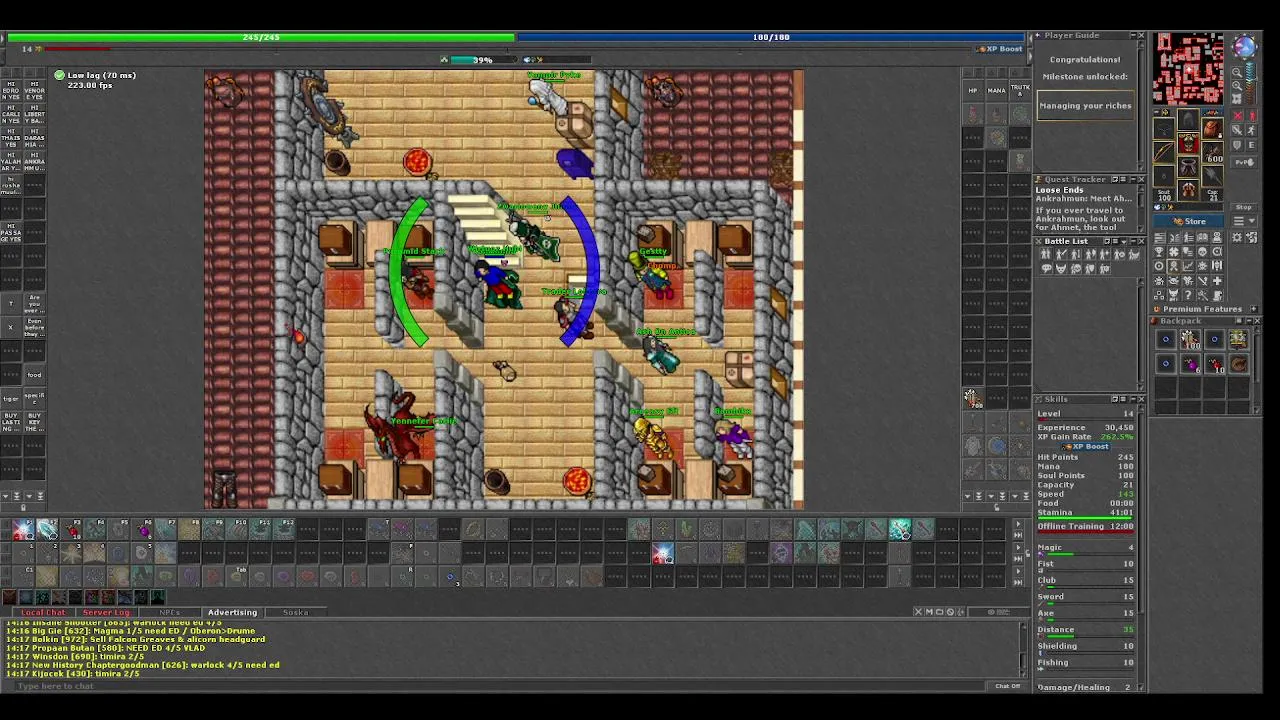1280x720 pixels.
Task: Click the minimap view
Action: (x=1188, y=69)
